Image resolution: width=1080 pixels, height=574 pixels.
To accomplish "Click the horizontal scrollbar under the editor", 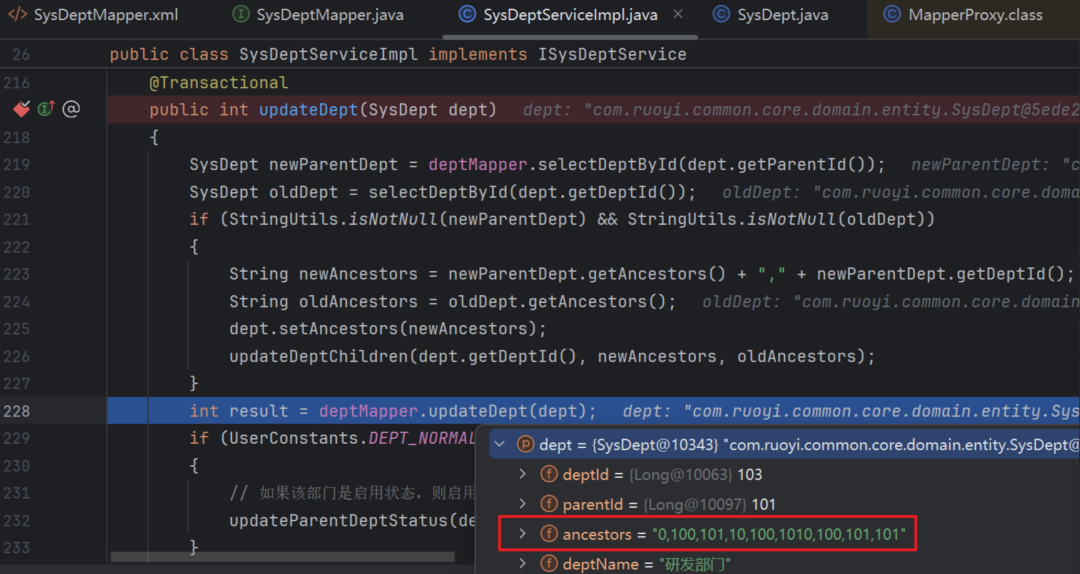I will point(282,556).
